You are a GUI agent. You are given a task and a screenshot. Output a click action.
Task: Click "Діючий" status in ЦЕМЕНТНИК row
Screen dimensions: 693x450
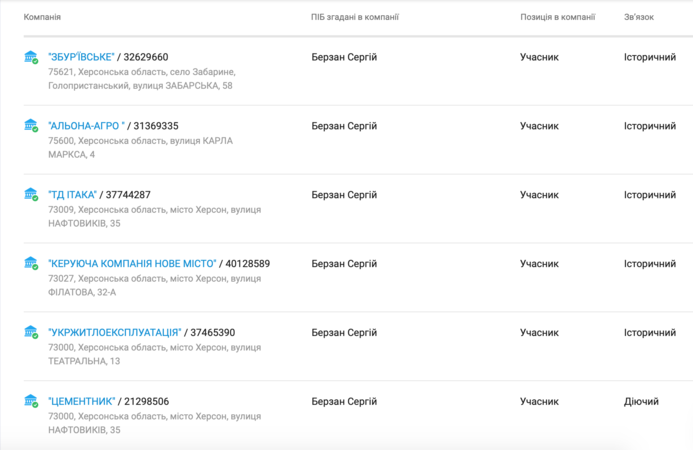[641, 401]
